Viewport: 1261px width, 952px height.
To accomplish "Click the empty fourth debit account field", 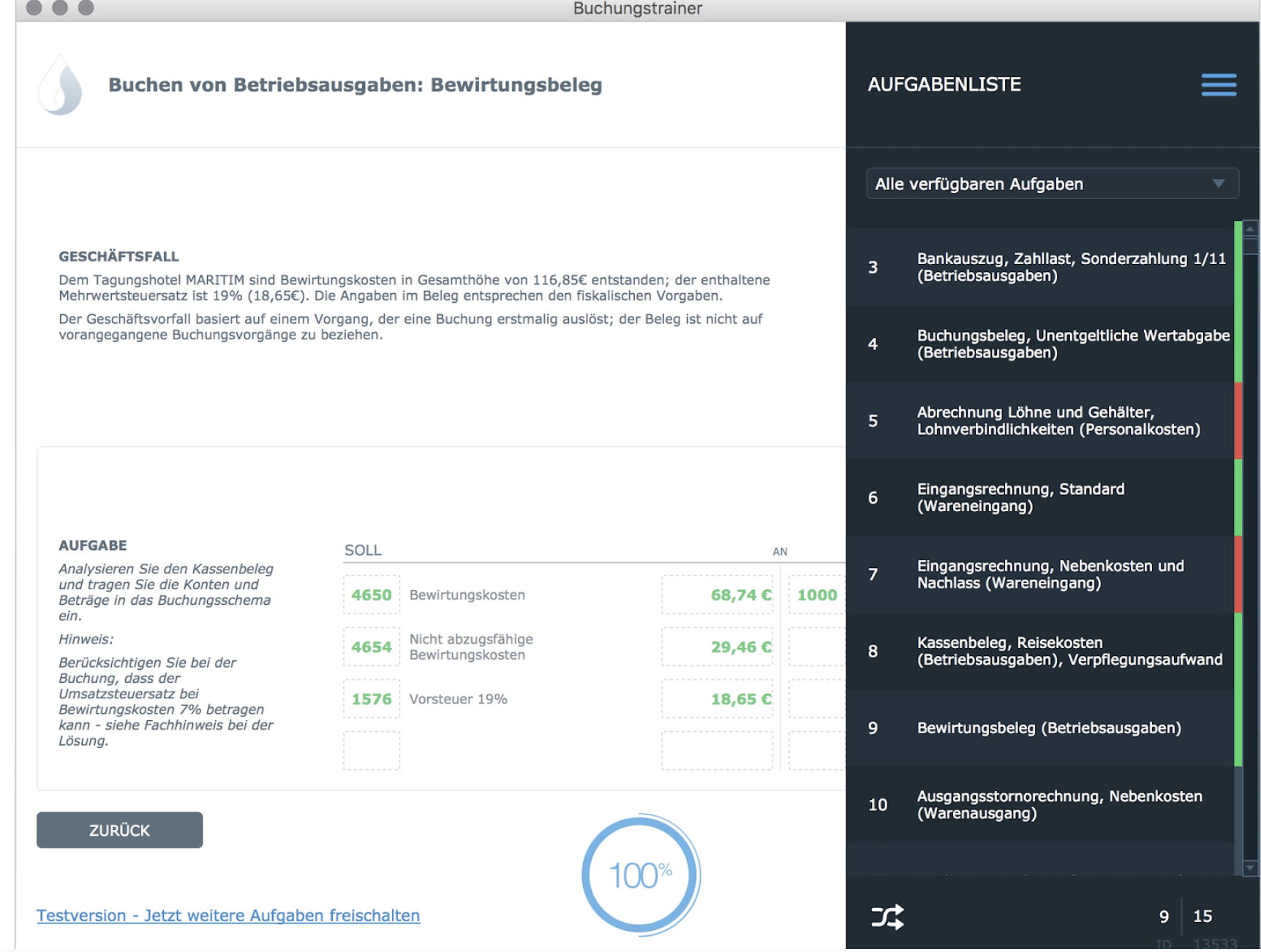I will tap(372, 750).
